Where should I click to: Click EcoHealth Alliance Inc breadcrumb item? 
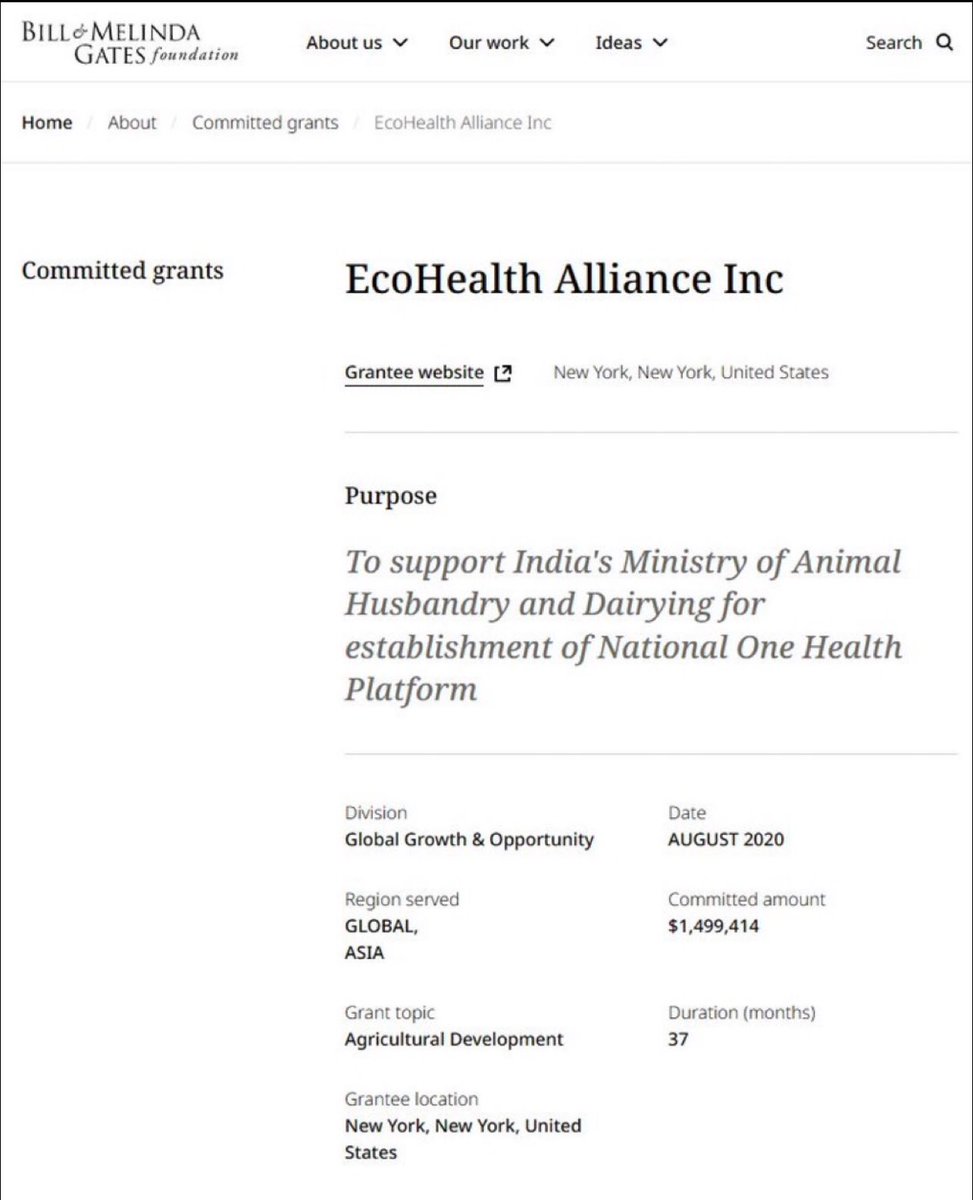(462, 123)
